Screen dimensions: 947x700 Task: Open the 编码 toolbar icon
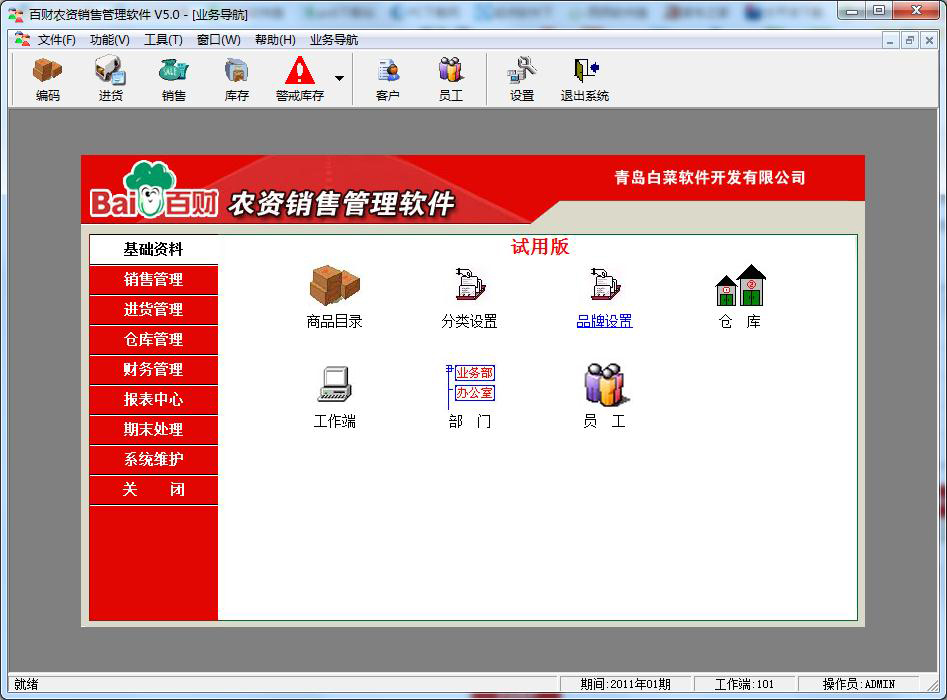tap(48, 79)
